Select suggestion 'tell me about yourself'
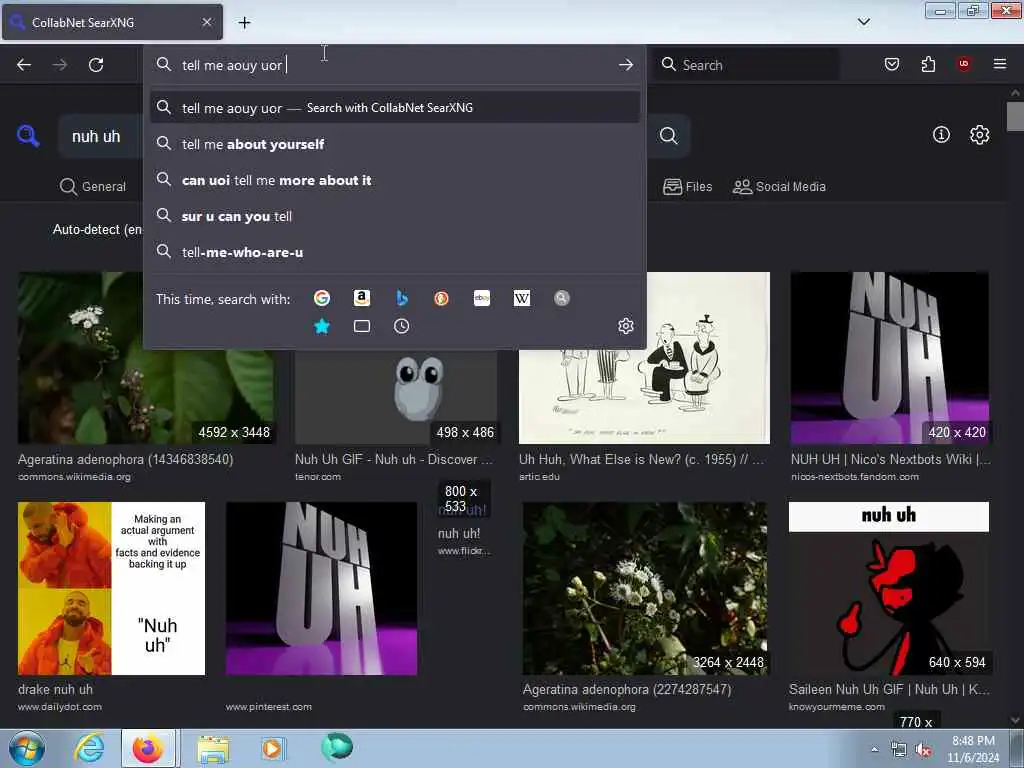This screenshot has width=1024, height=768. coord(394,144)
